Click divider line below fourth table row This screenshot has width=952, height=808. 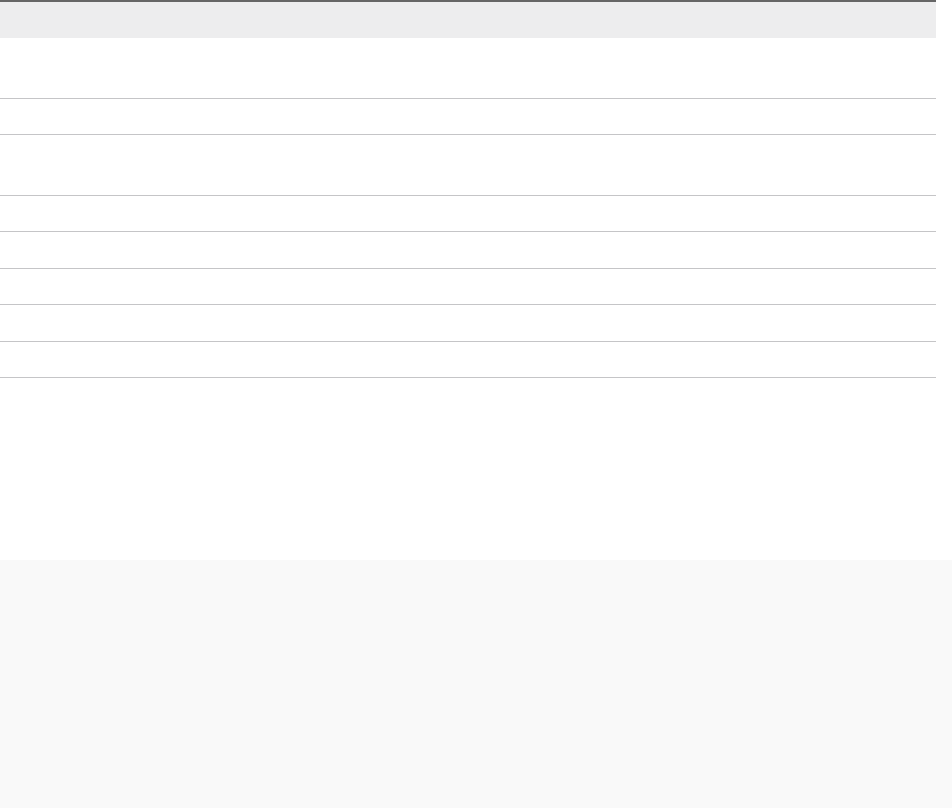pyautogui.click(x=468, y=231)
